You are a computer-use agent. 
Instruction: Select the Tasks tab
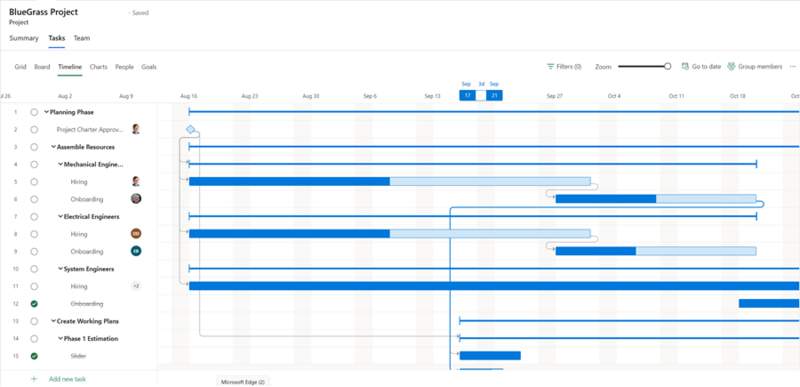tap(57, 38)
